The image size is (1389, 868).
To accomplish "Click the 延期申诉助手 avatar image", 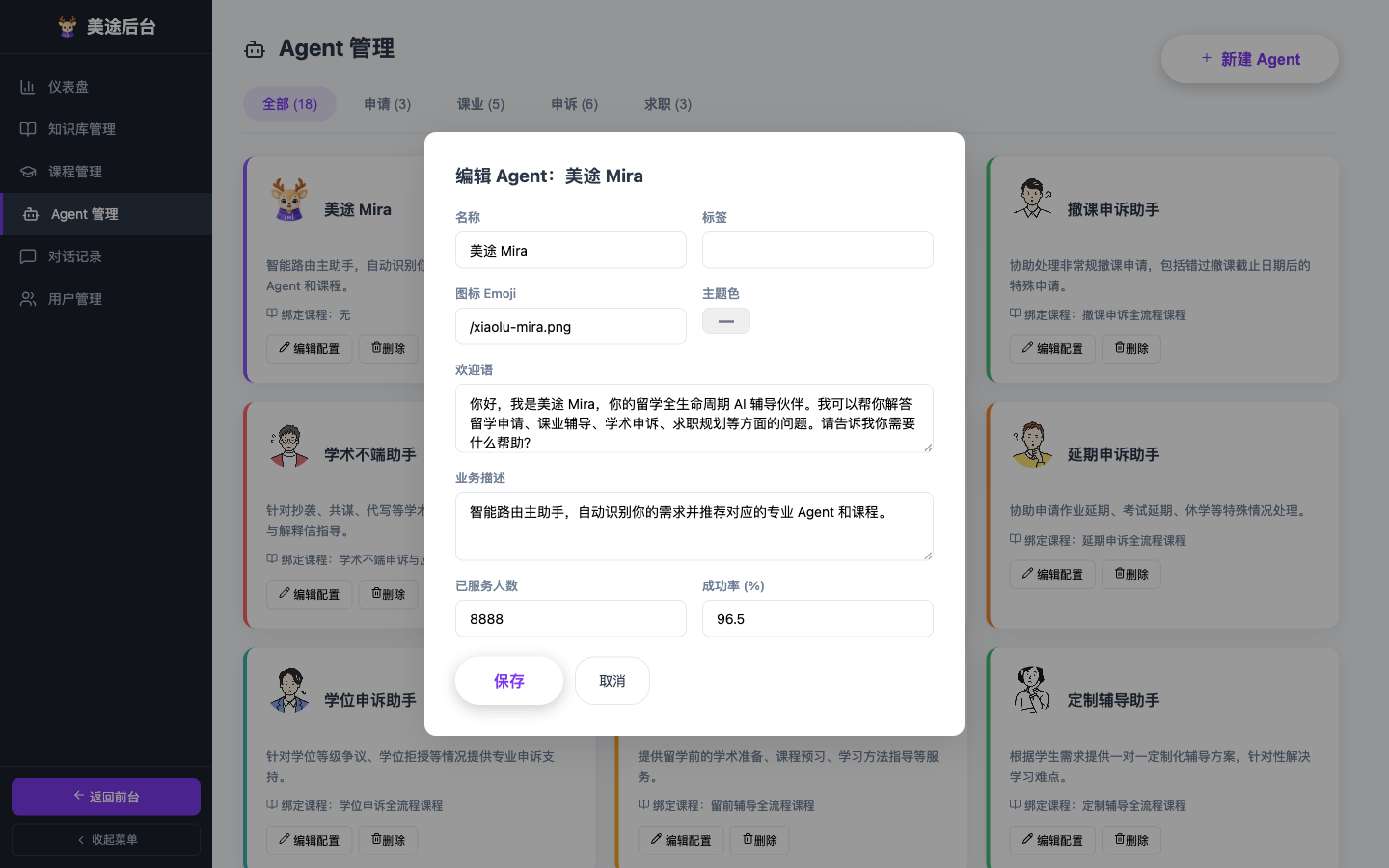I will [x=1032, y=446].
